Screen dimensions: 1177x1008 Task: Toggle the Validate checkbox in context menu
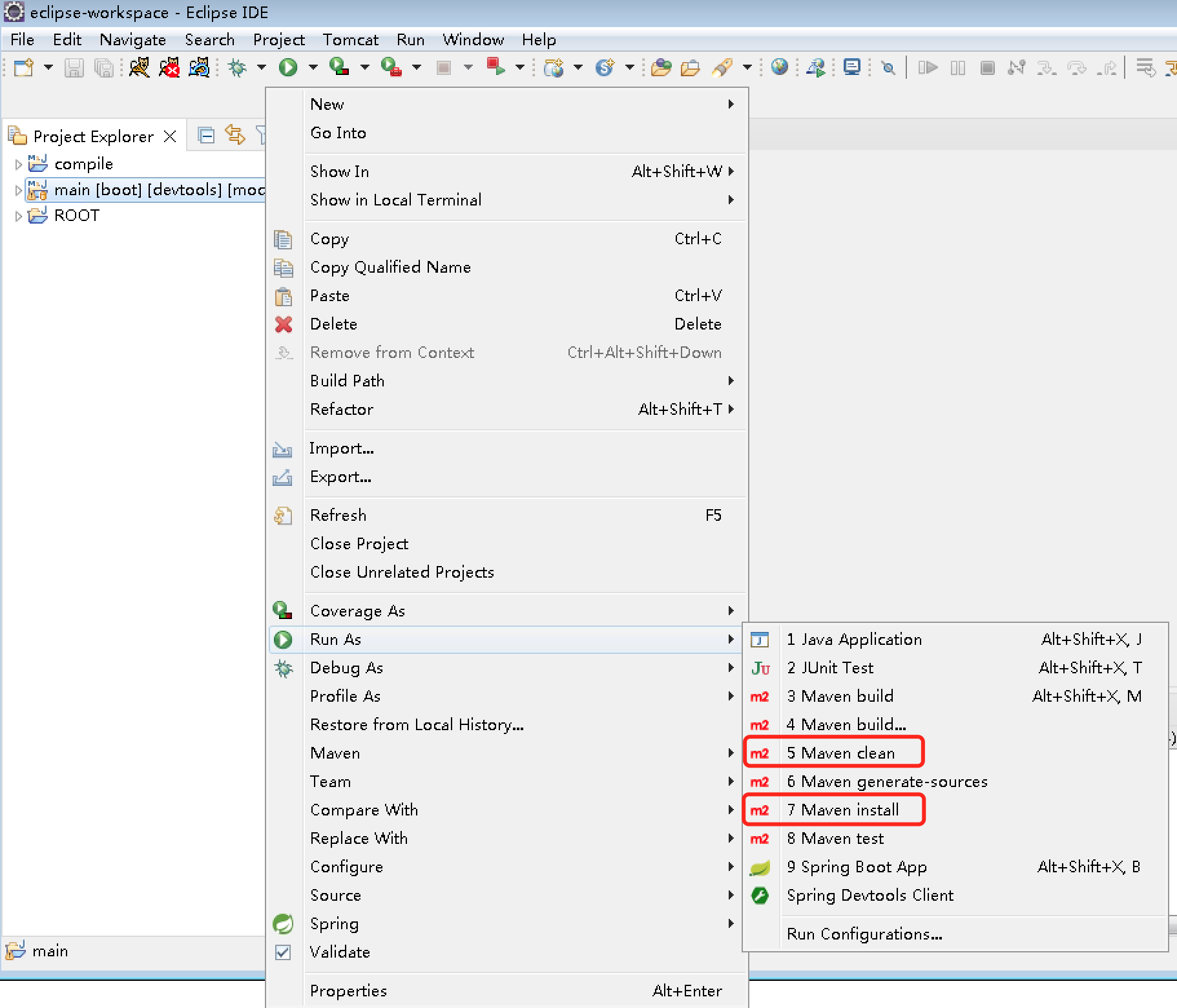283,952
